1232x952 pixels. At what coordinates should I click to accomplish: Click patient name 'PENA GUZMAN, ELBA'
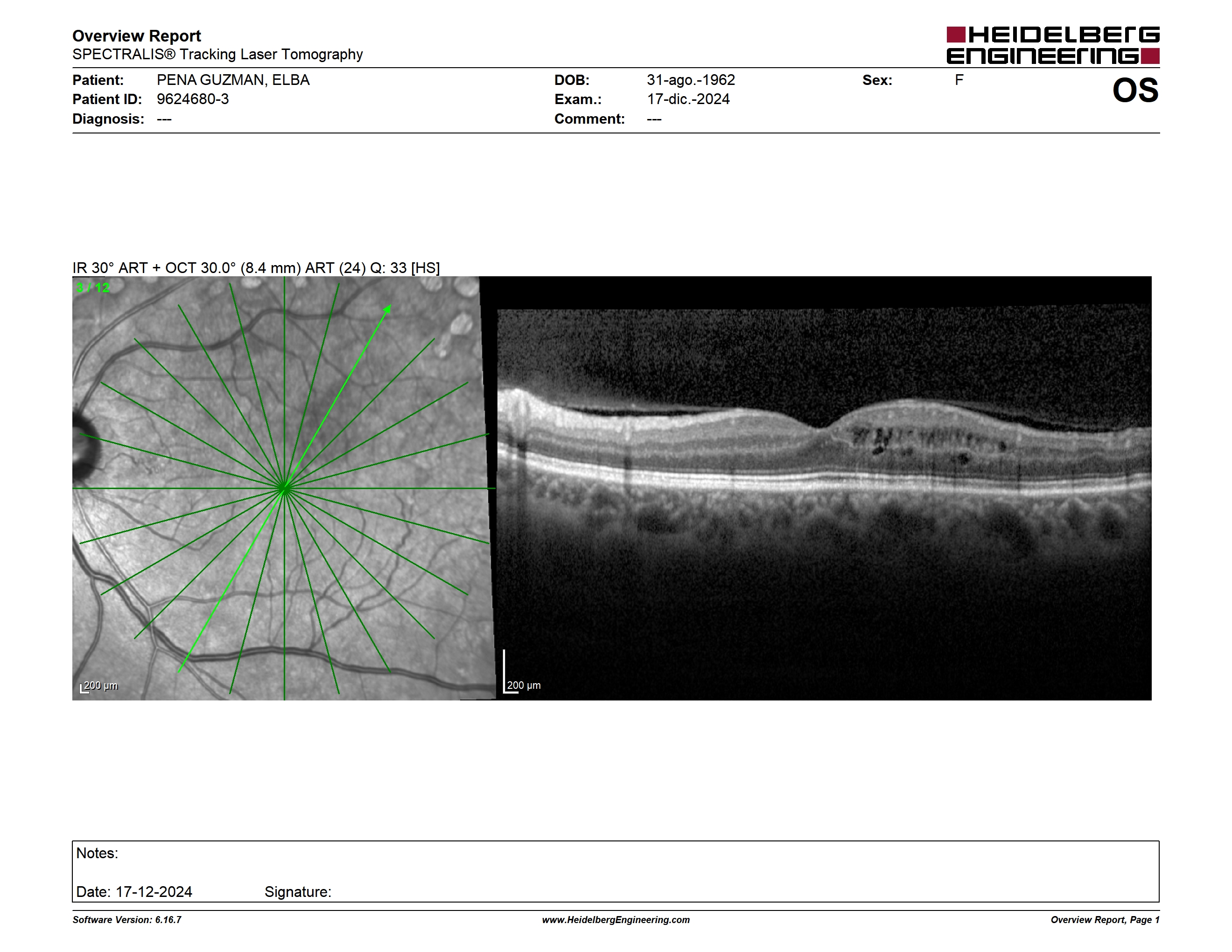coord(233,80)
